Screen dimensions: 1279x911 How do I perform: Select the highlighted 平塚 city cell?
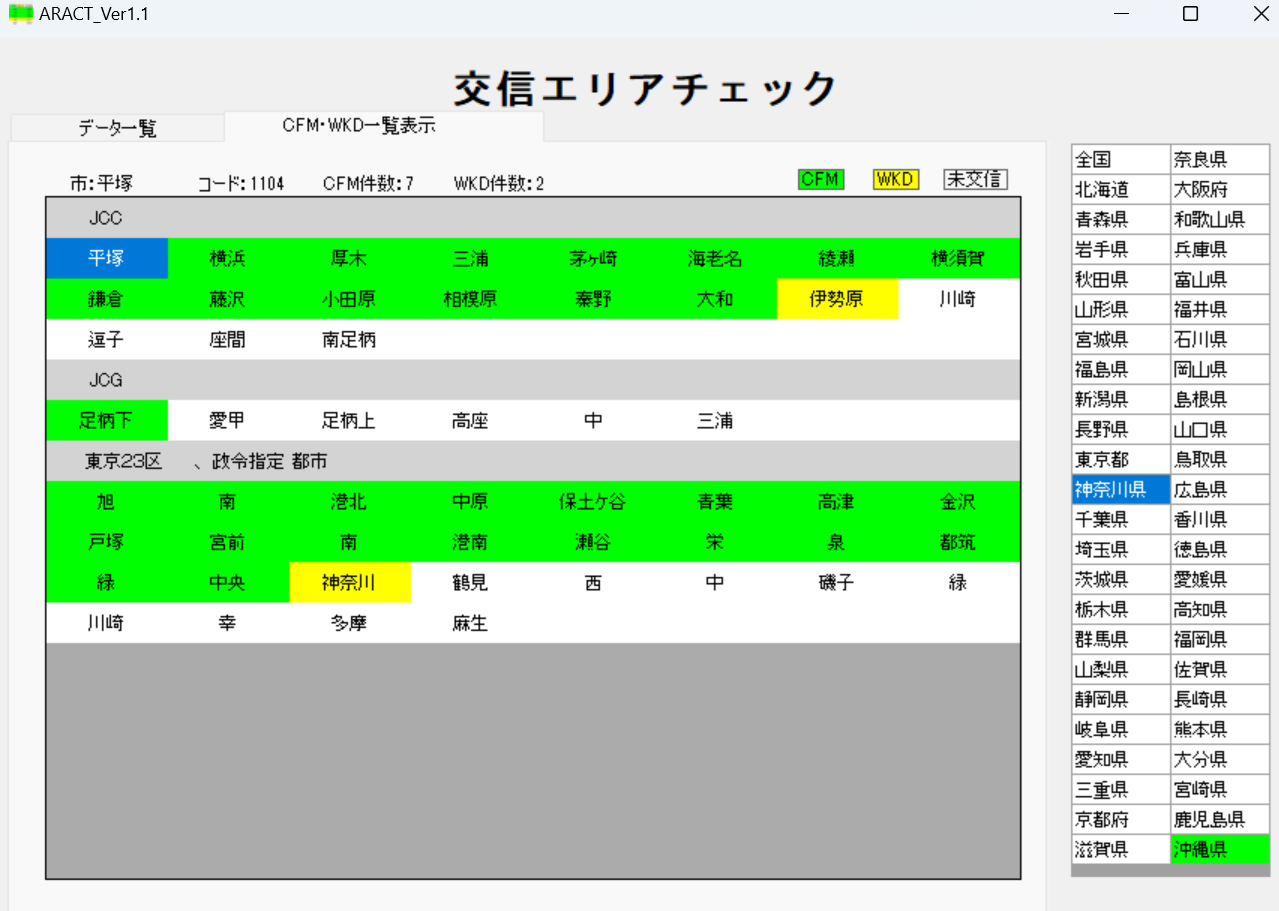[x=106, y=258]
